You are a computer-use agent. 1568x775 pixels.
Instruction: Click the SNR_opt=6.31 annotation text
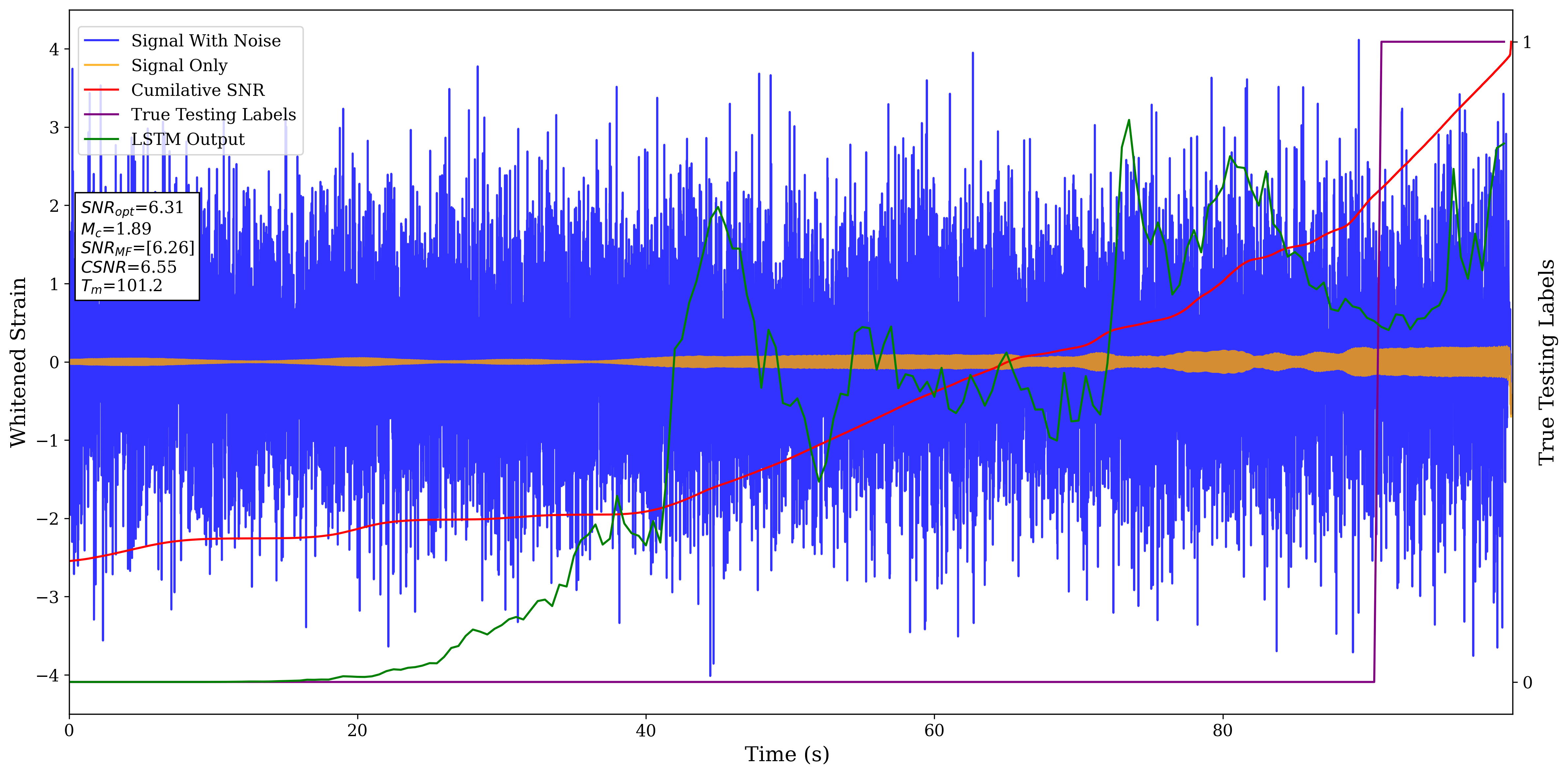(132, 208)
